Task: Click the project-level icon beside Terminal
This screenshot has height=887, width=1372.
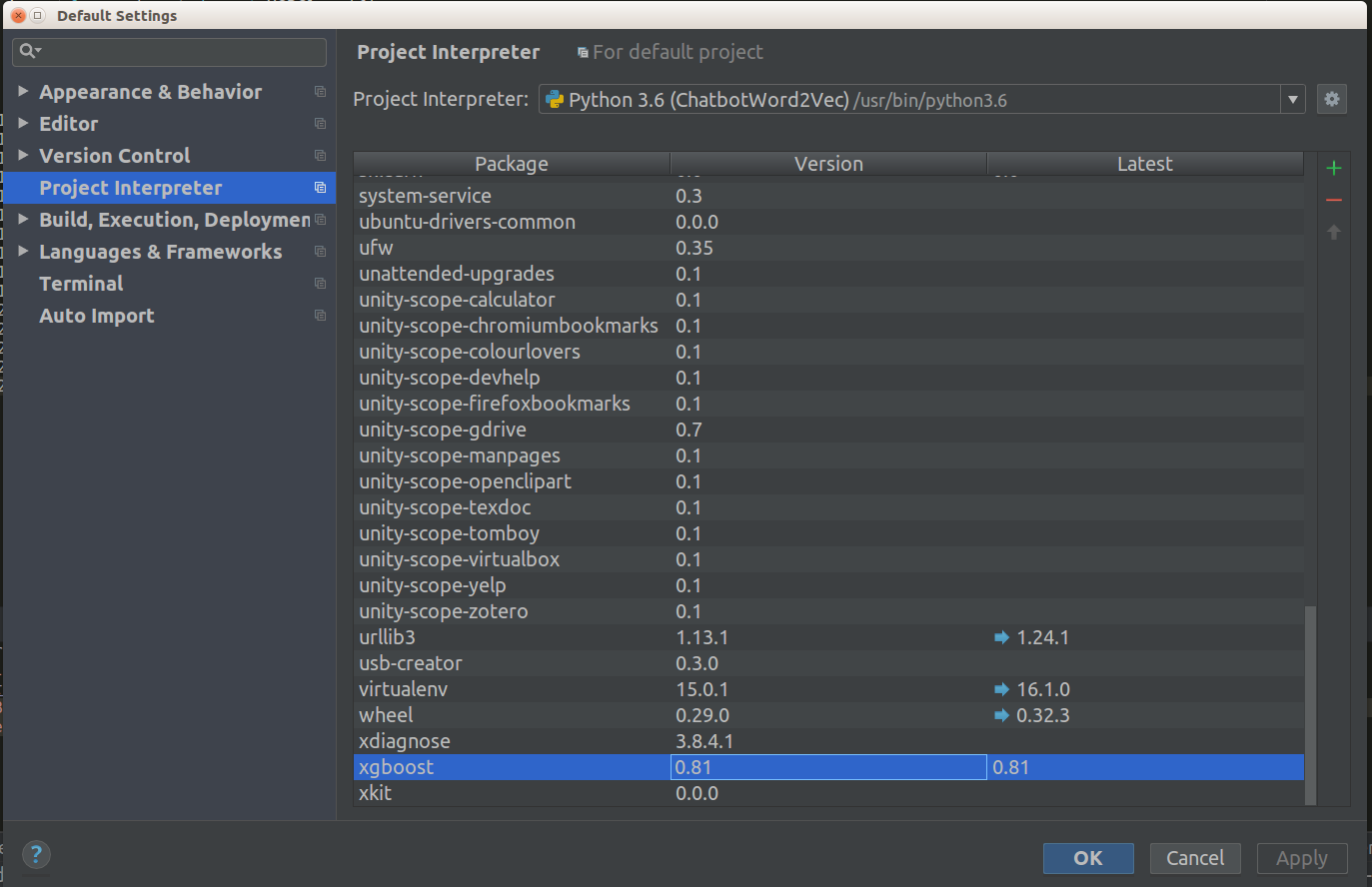Action: click(320, 284)
